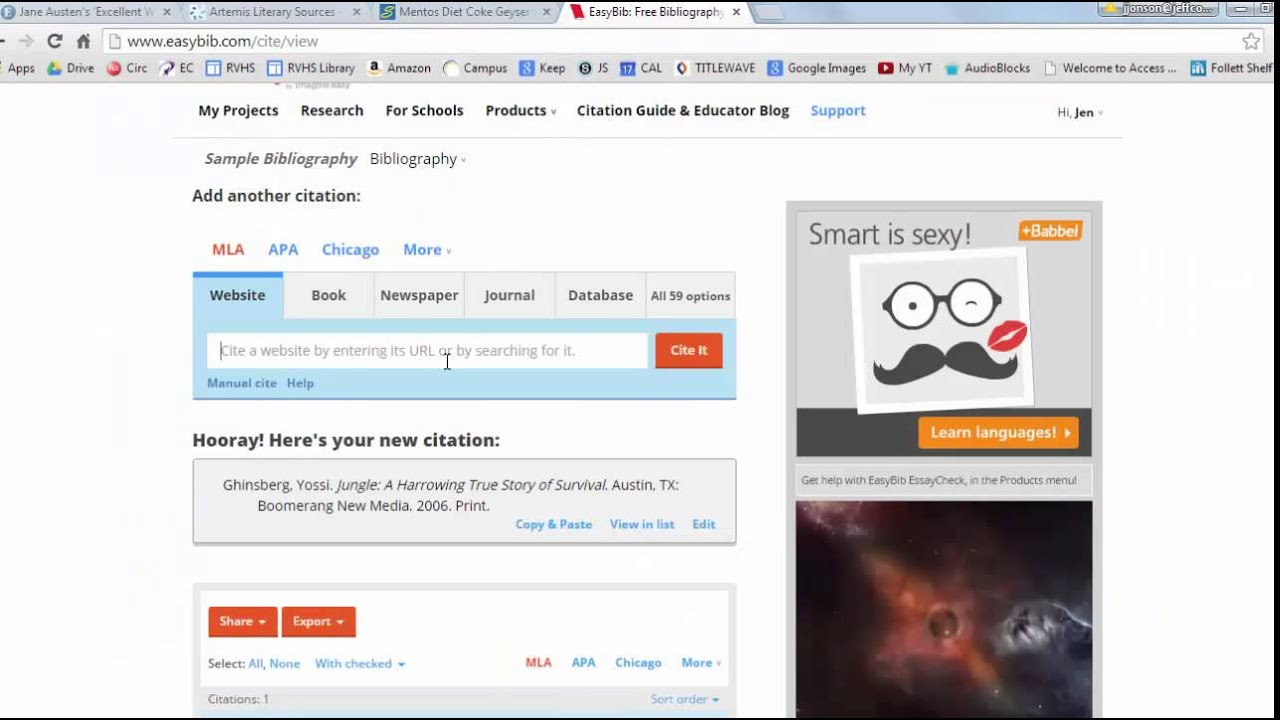Click the browser home icon
The width and height of the screenshot is (1280, 720).
tap(83, 41)
